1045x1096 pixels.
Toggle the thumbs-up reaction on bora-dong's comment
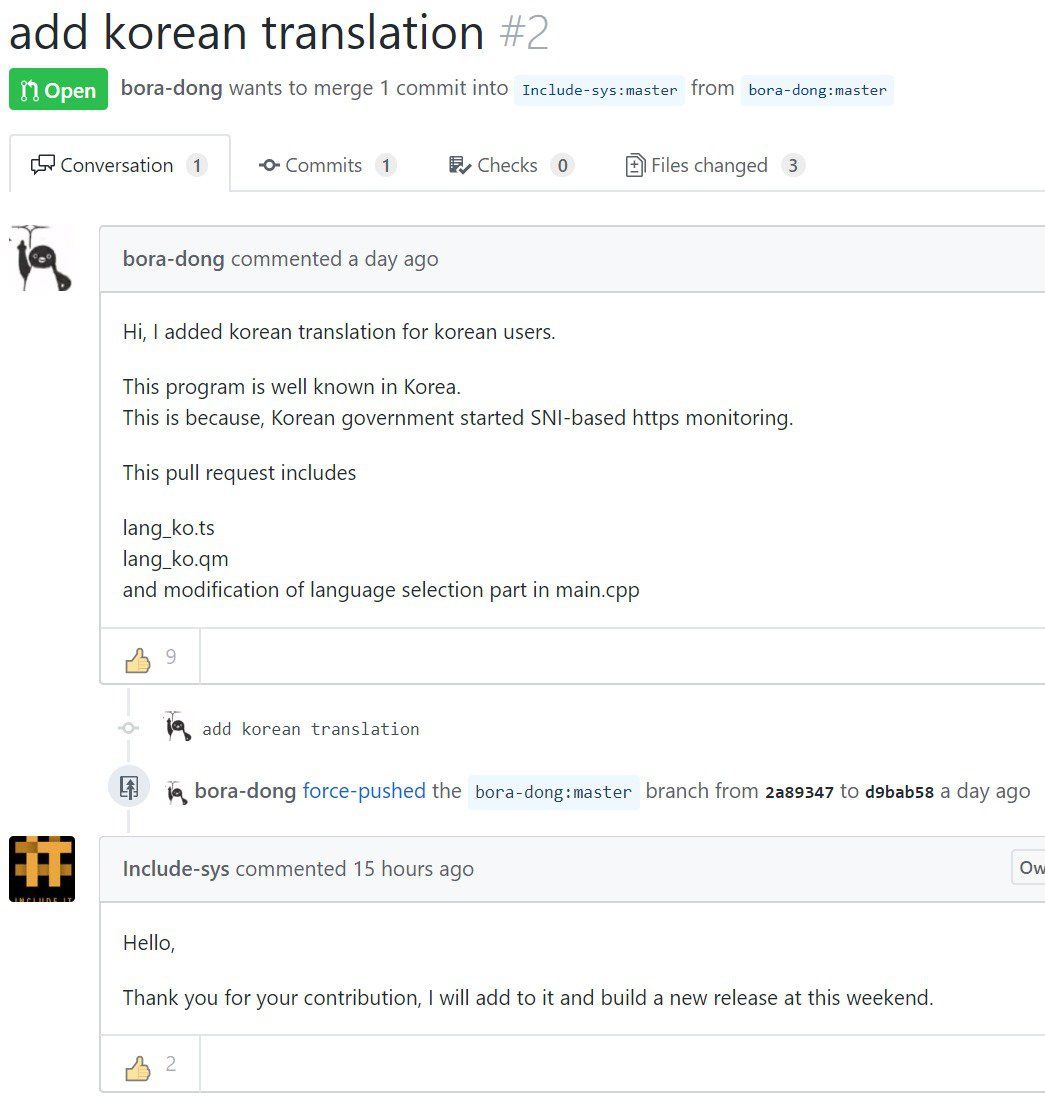click(149, 656)
